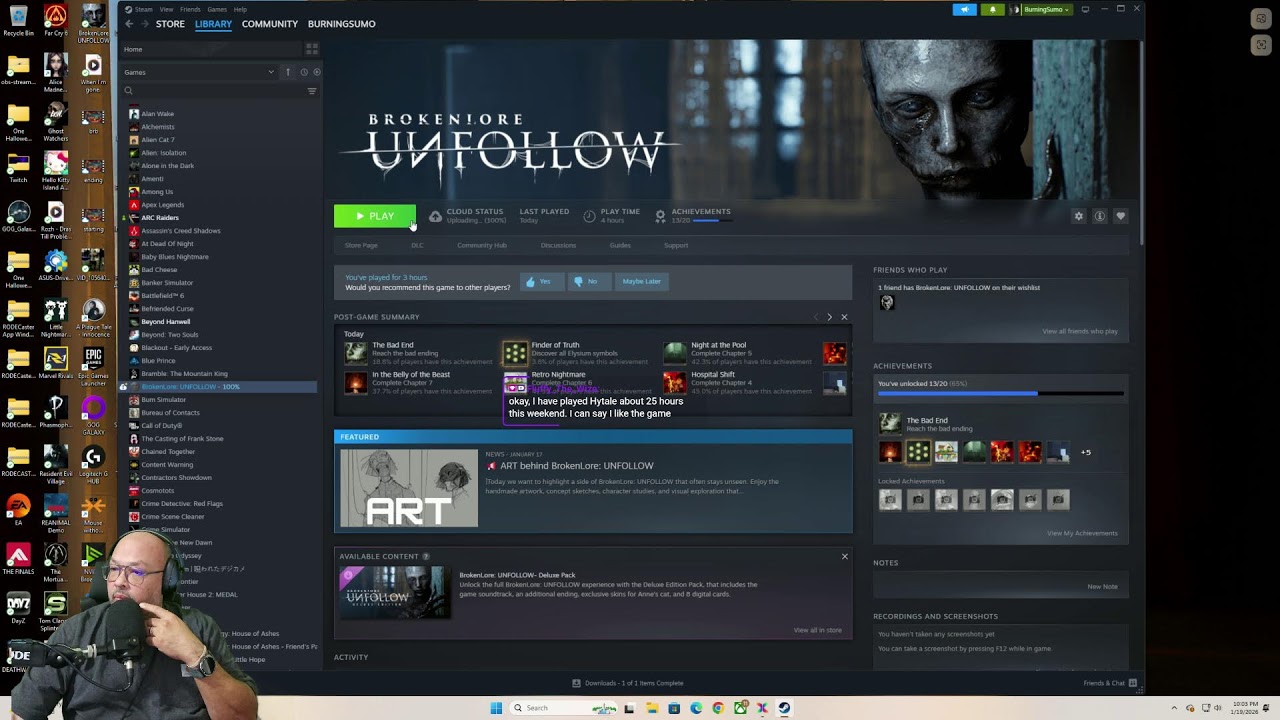Viewport: 1280px width, 720px height.
Task: Click the library search field
Action: pyautogui.click(x=212, y=91)
